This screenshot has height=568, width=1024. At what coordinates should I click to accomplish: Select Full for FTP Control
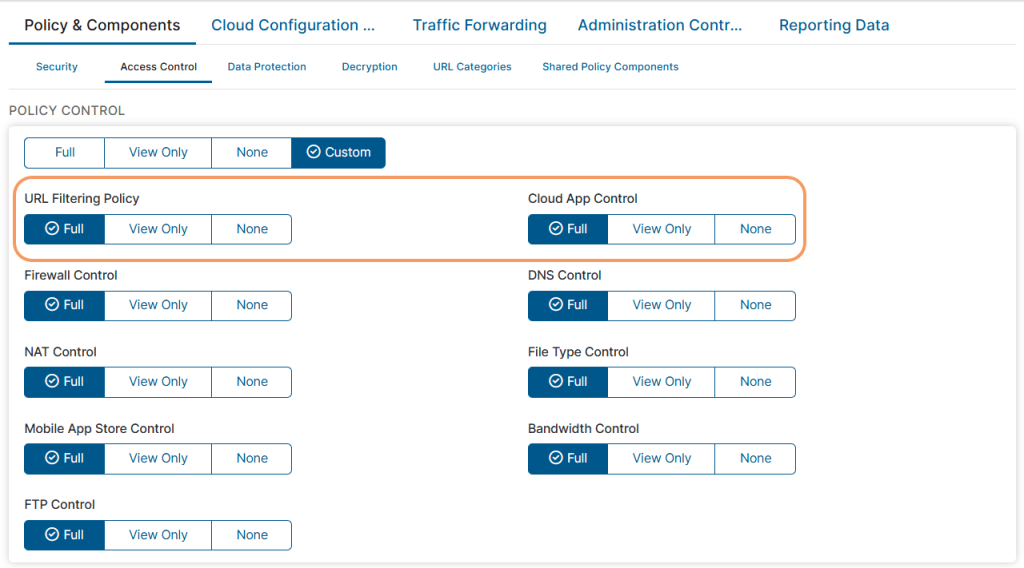(x=65, y=535)
